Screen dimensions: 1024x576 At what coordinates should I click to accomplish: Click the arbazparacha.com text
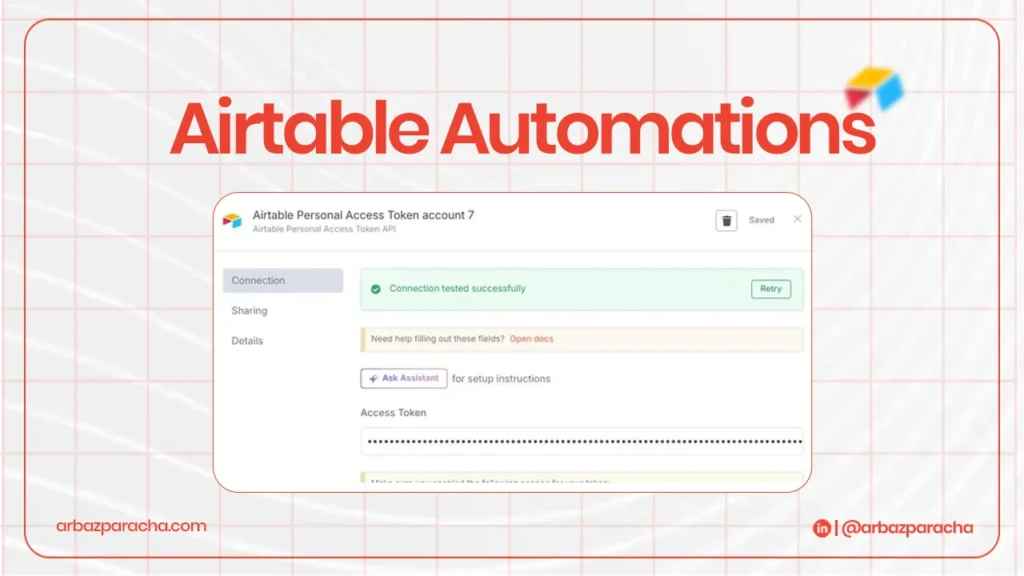point(131,526)
